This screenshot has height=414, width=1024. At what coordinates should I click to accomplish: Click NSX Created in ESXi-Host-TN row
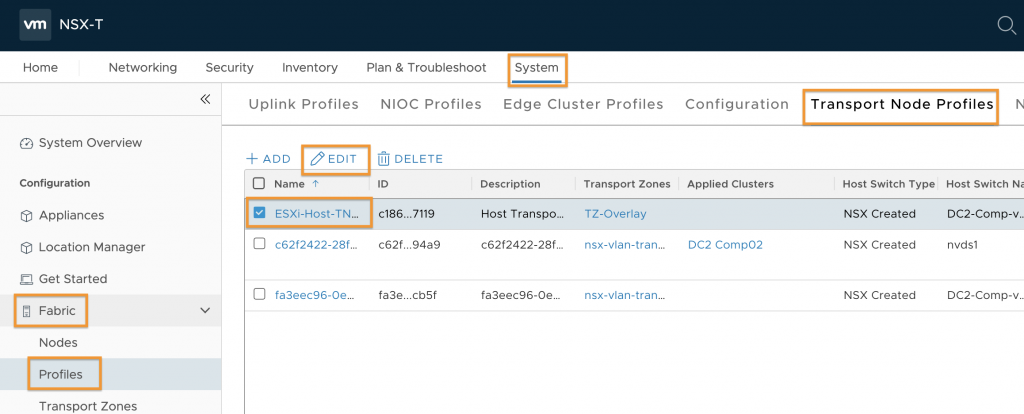pyautogui.click(x=880, y=214)
